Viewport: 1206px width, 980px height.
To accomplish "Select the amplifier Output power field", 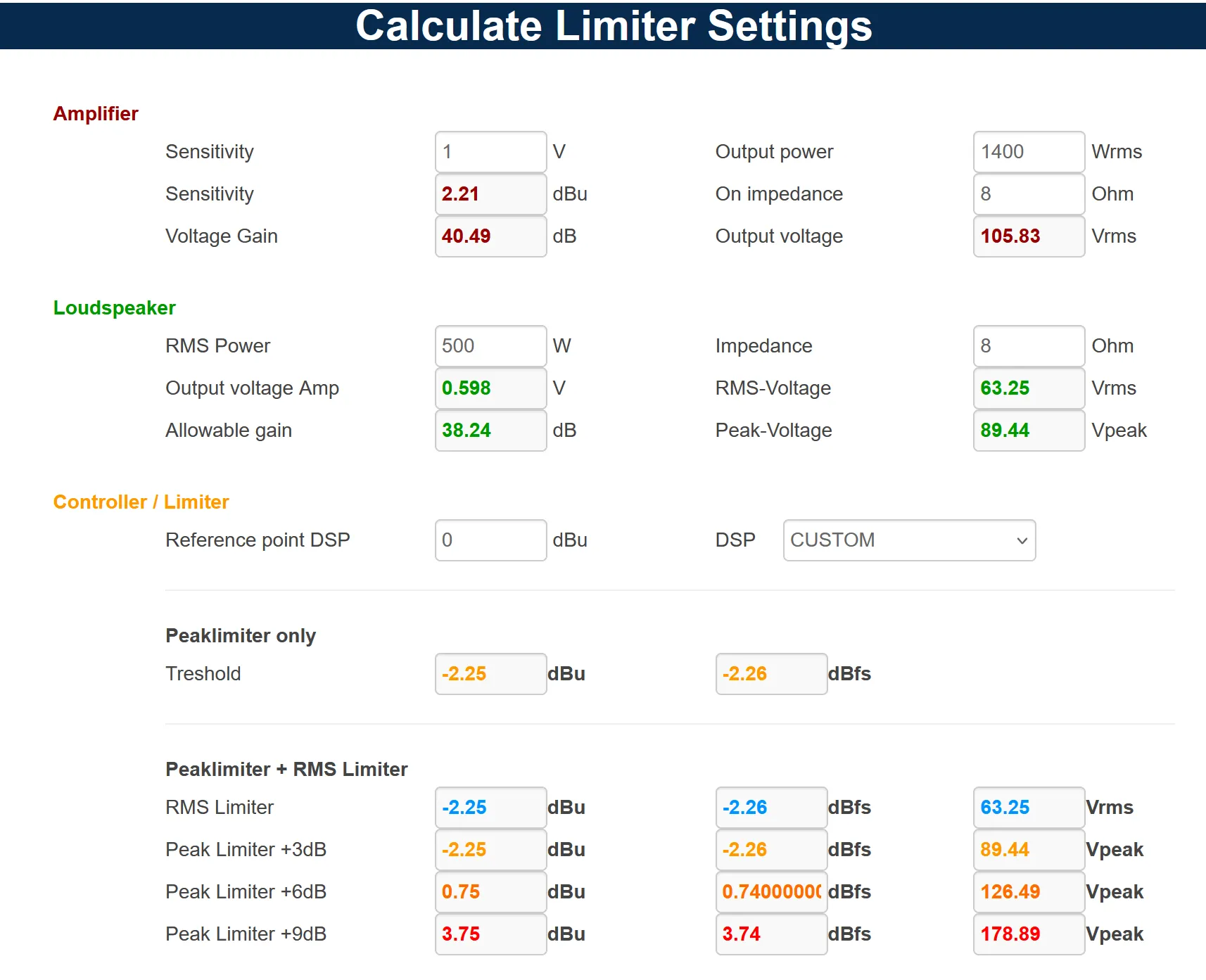I will click(1029, 152).
